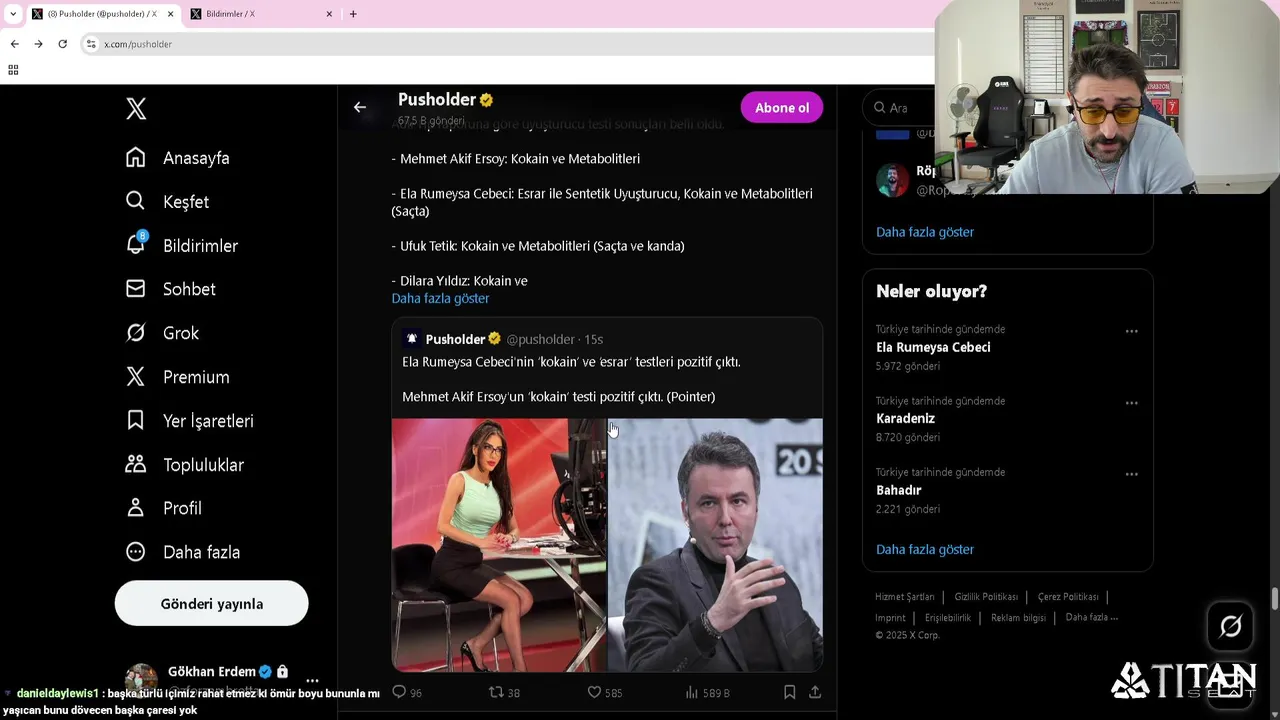1280x720 pixels.
Task: Open more options for Bahadır trend
Action: tap(1131, 474)
